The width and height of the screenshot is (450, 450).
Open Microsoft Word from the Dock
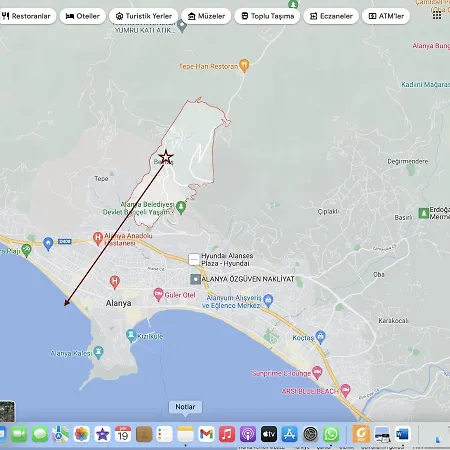[x=403, y=434]
